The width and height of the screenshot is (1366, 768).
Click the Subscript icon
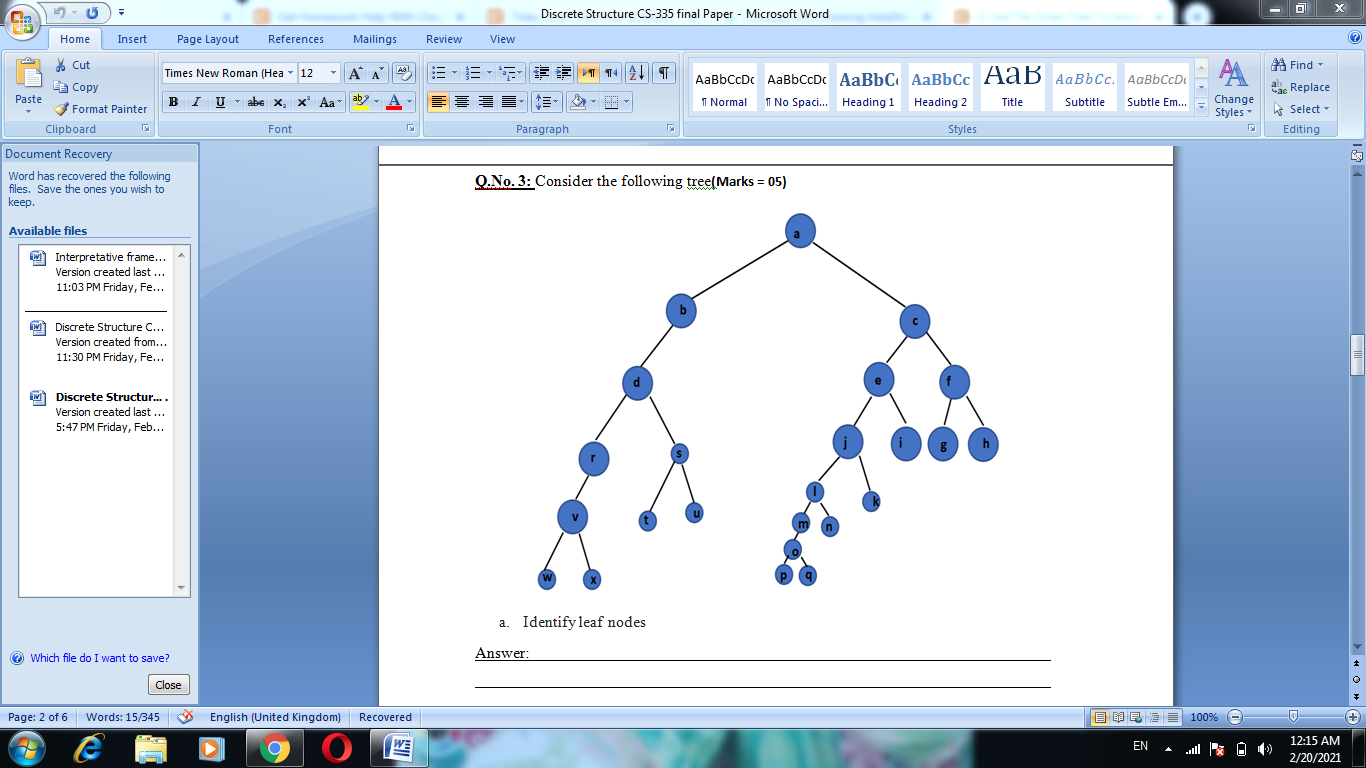278,102
